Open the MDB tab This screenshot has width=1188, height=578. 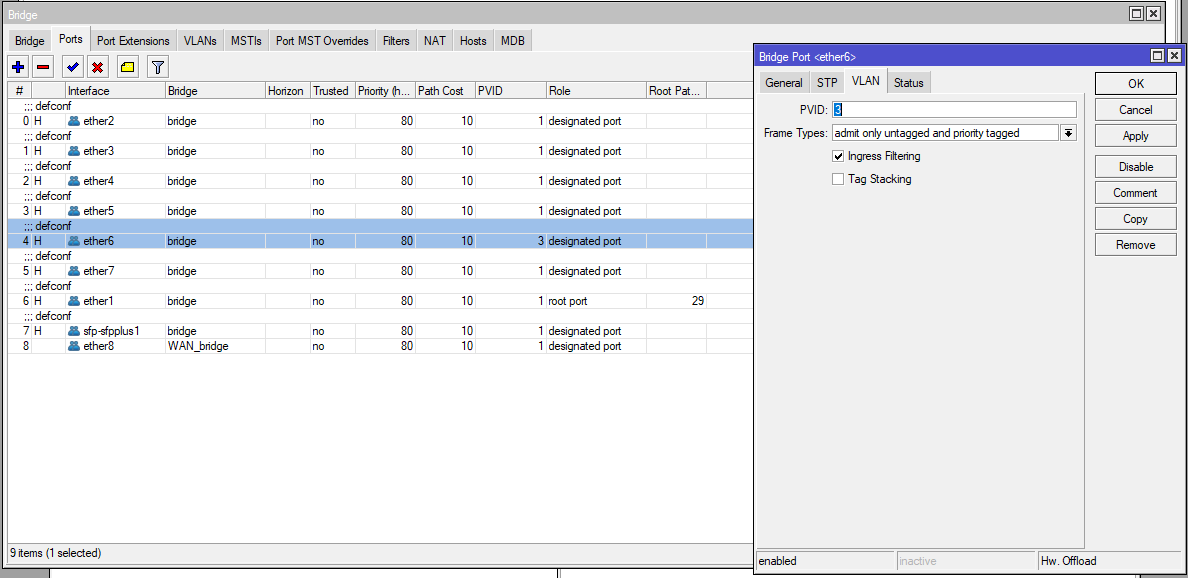[x=513, y=41]
